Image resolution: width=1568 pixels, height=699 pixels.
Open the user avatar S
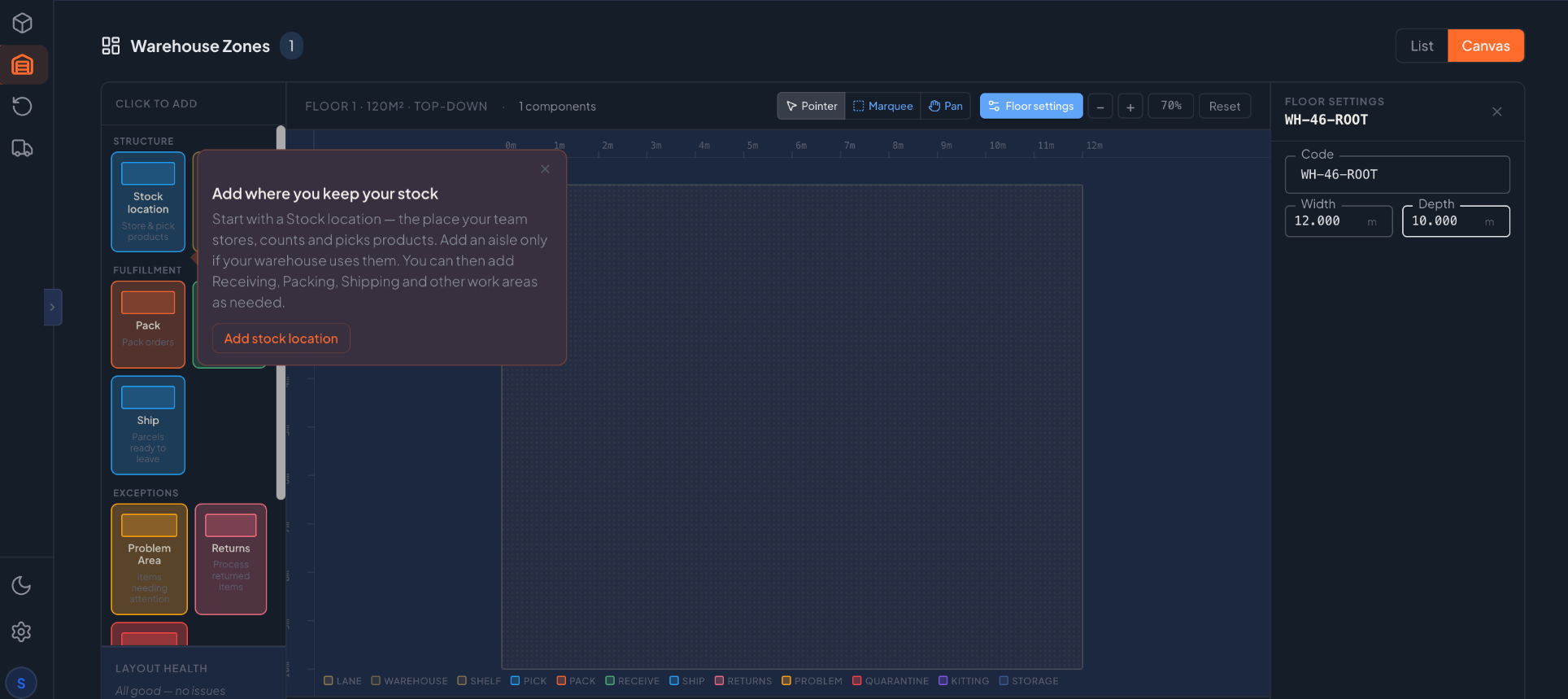point(21,683)
